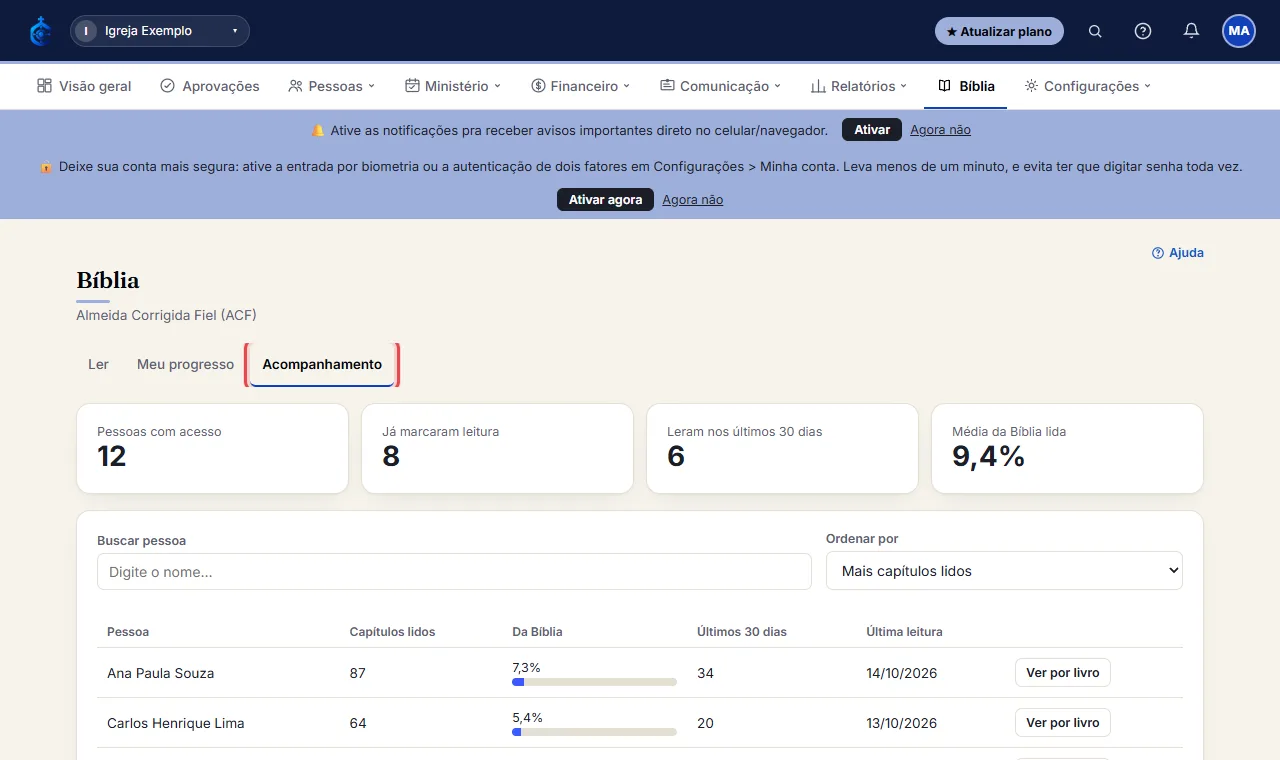Expand the Comunicação menu
The width and height of the screenshot is (1280, 760).
720,86
